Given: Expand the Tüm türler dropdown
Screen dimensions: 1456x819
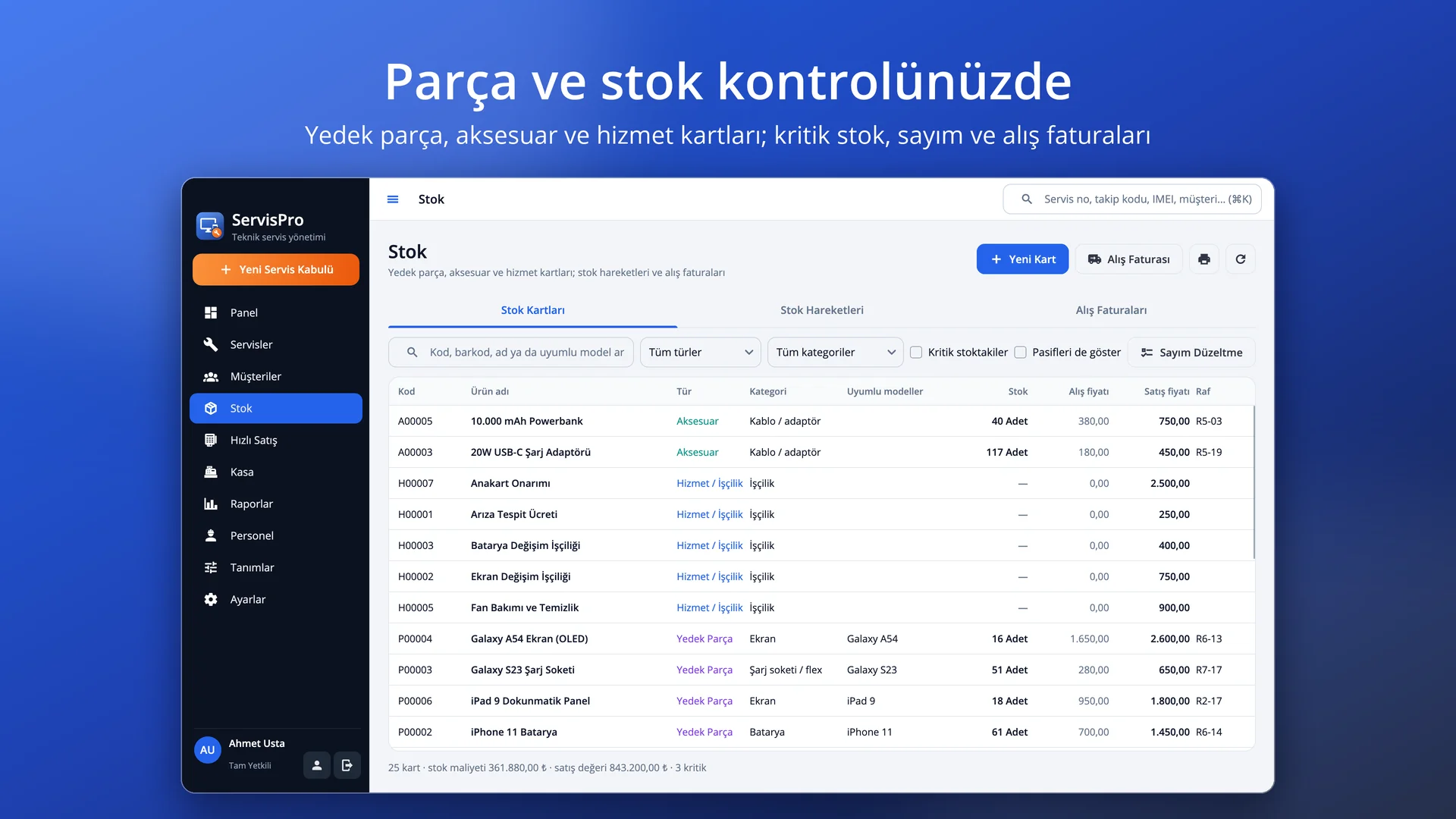Looking at the screenshot, I should (701, 353).
